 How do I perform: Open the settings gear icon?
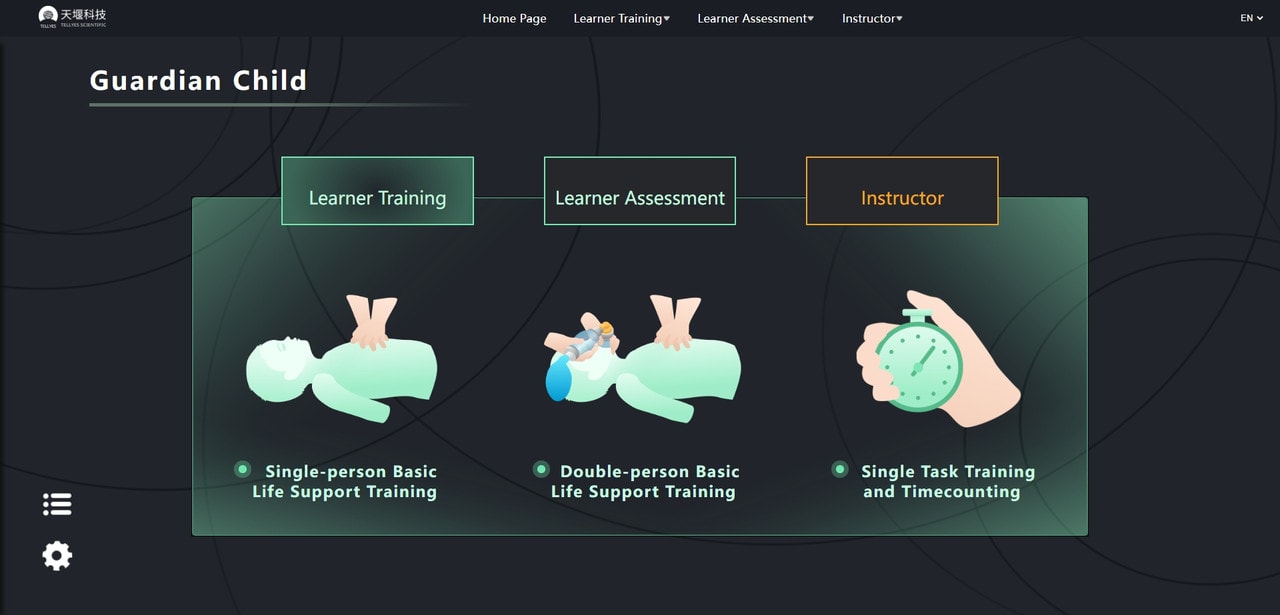(57, 555)
